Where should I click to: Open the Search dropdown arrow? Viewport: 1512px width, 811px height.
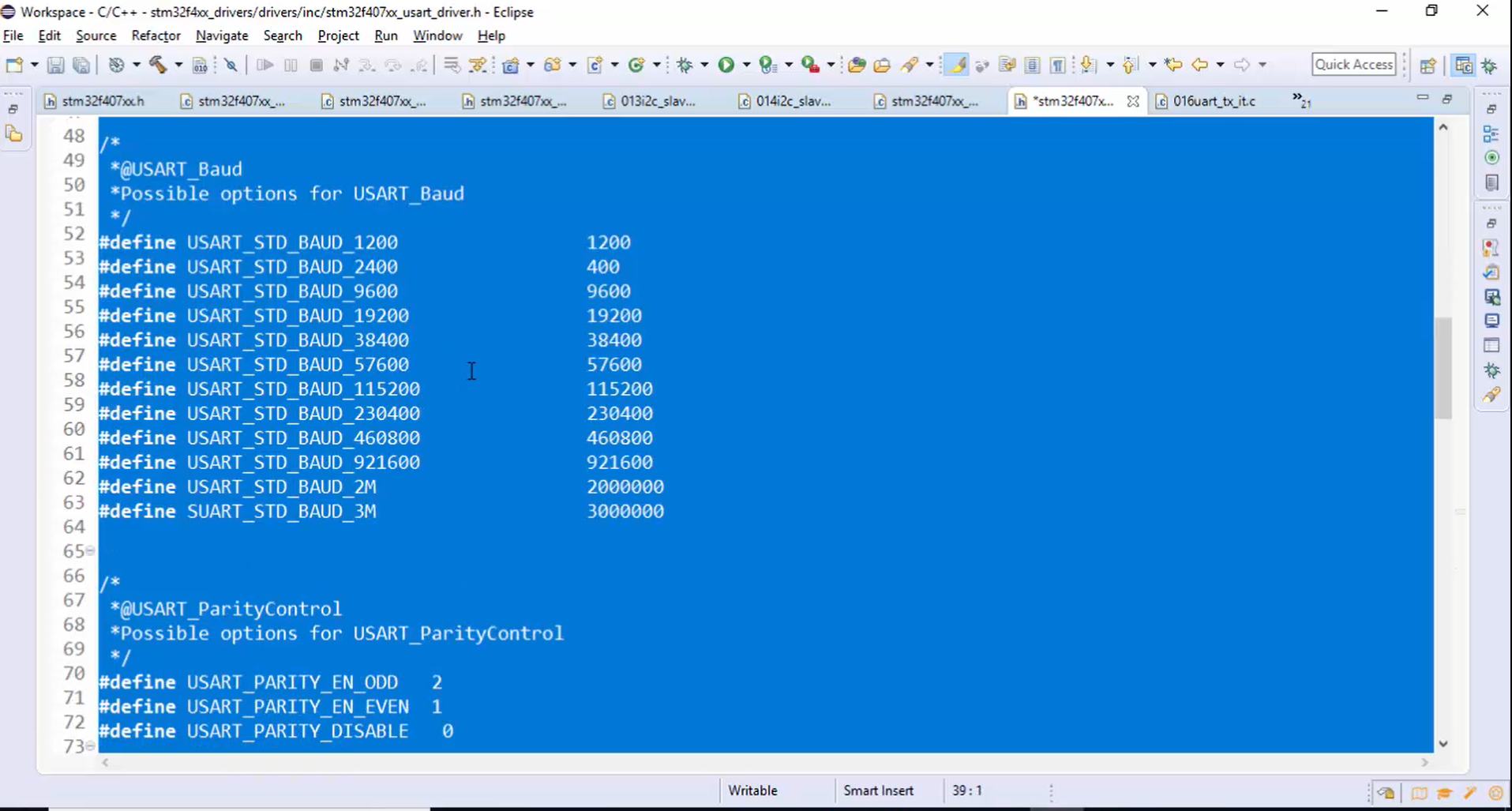(x=929, y=65)
